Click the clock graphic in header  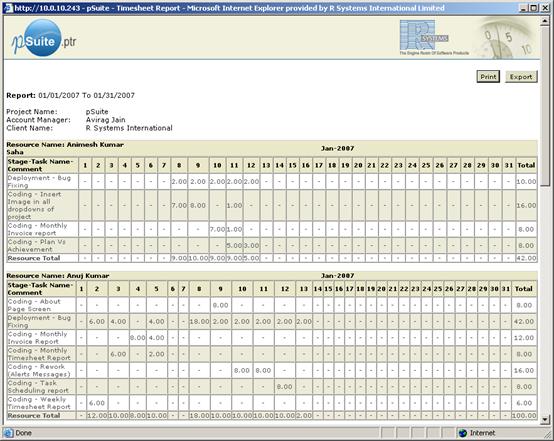(x=507, y=38)
